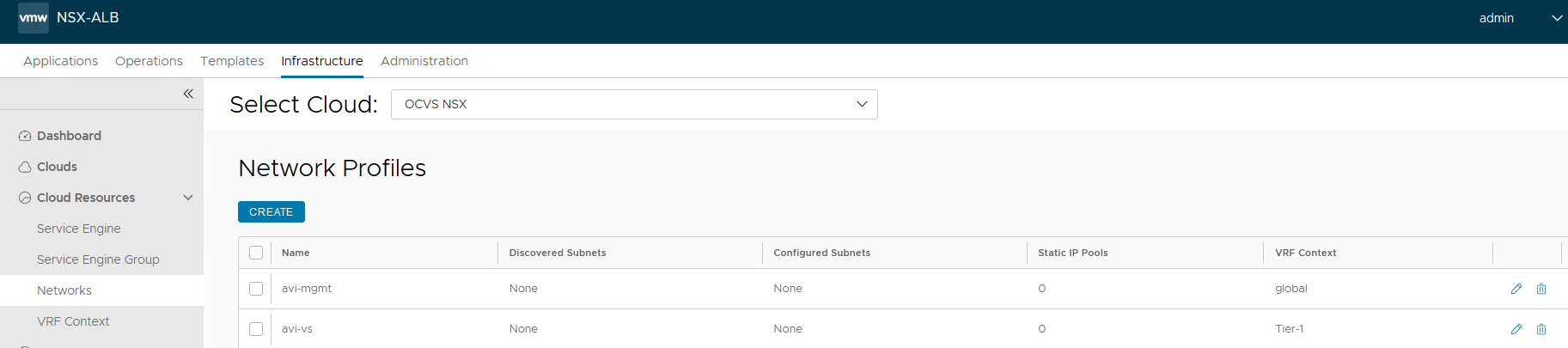Click the Dashboard gauge icon
Screen dimensions: 1568x348
click(25, 136)
